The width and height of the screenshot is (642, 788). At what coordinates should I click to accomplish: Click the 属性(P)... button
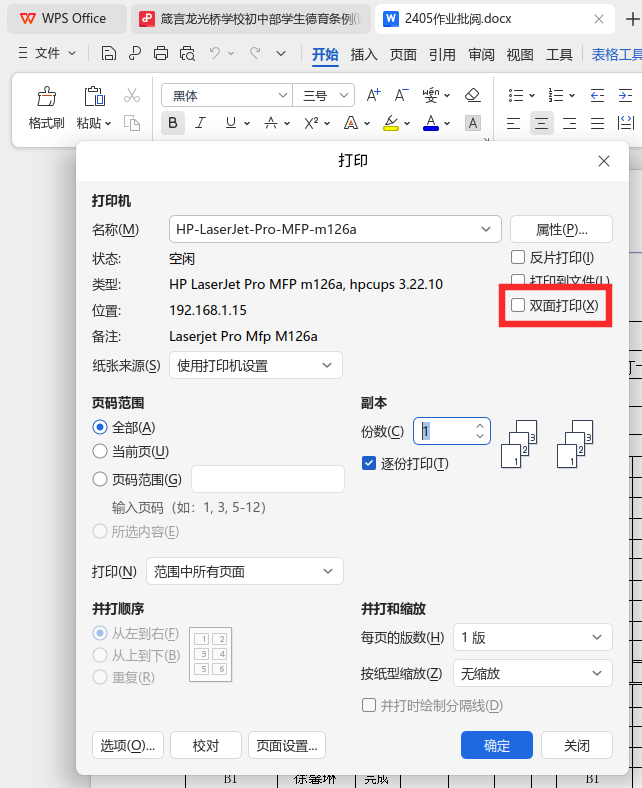[x=561, y=229]
